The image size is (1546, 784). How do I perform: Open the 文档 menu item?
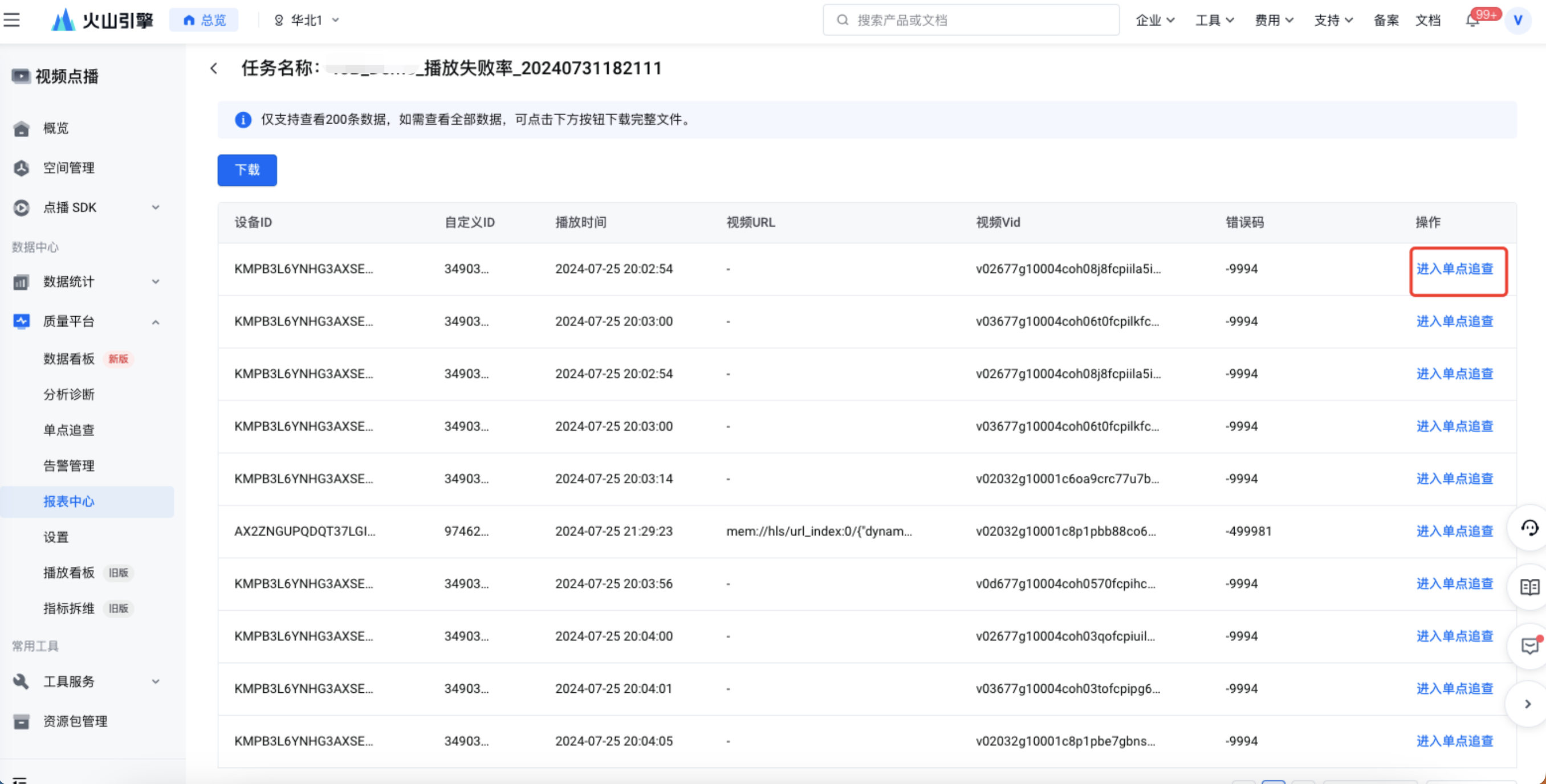[1428, 20]
